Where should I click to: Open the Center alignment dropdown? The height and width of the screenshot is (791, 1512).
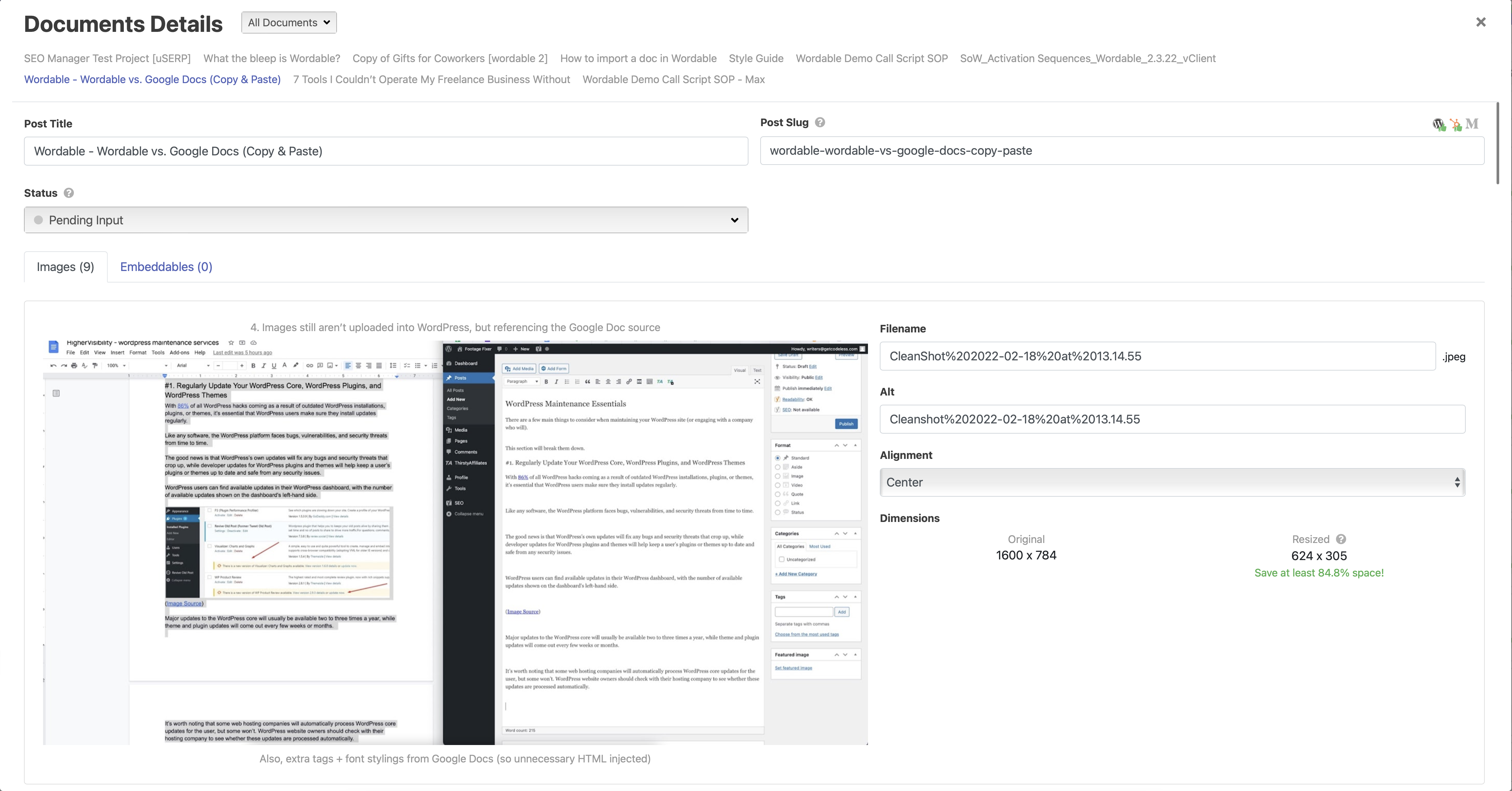(1171, 482)
